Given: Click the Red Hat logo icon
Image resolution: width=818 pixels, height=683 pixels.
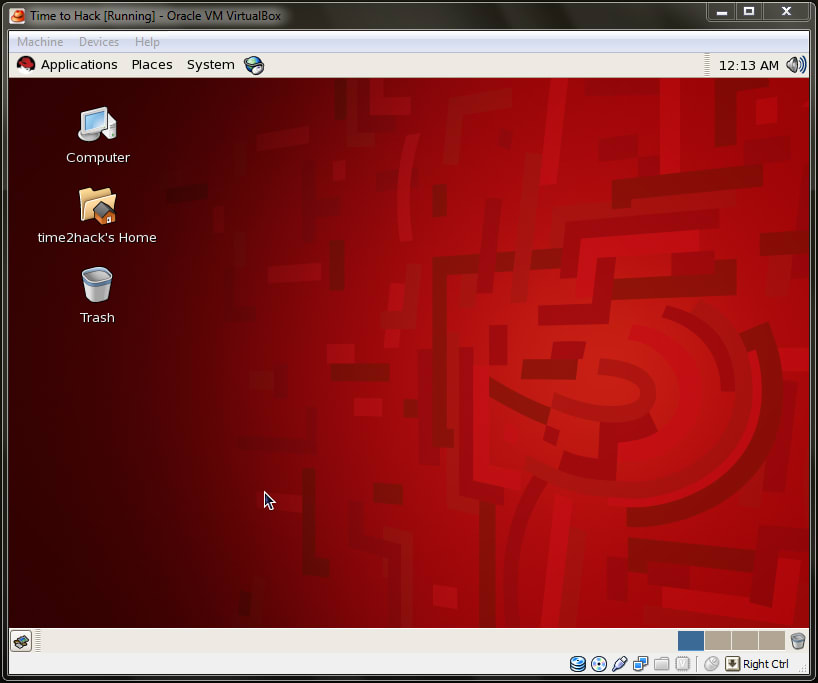Looking at the screenshot, I should (26, 64).
